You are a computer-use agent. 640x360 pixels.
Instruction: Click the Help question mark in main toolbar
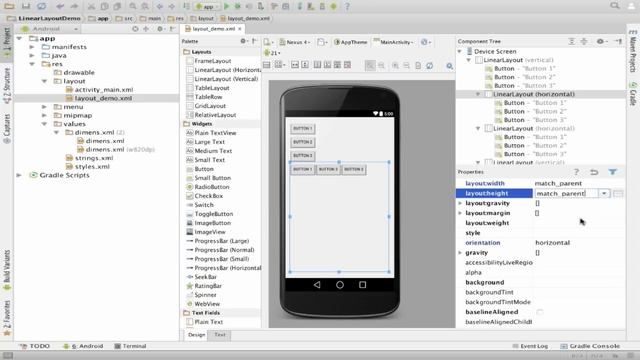click(347, 6)
